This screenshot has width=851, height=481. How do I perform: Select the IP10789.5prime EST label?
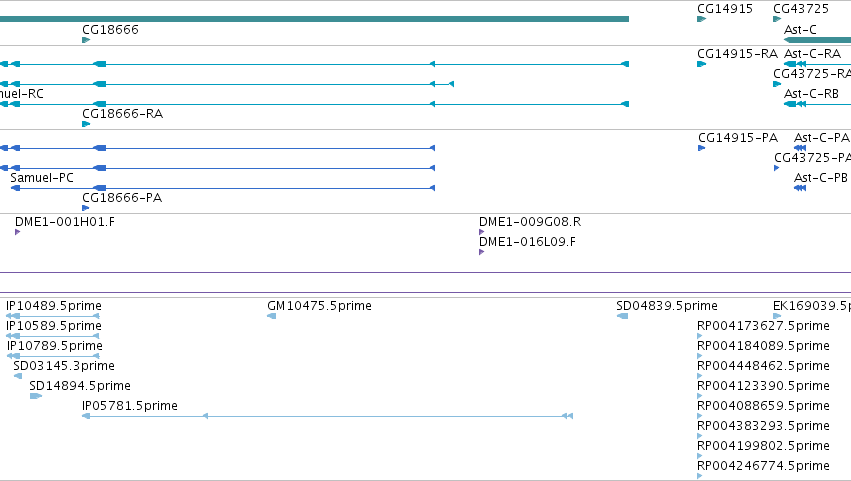tap(55, 346)
